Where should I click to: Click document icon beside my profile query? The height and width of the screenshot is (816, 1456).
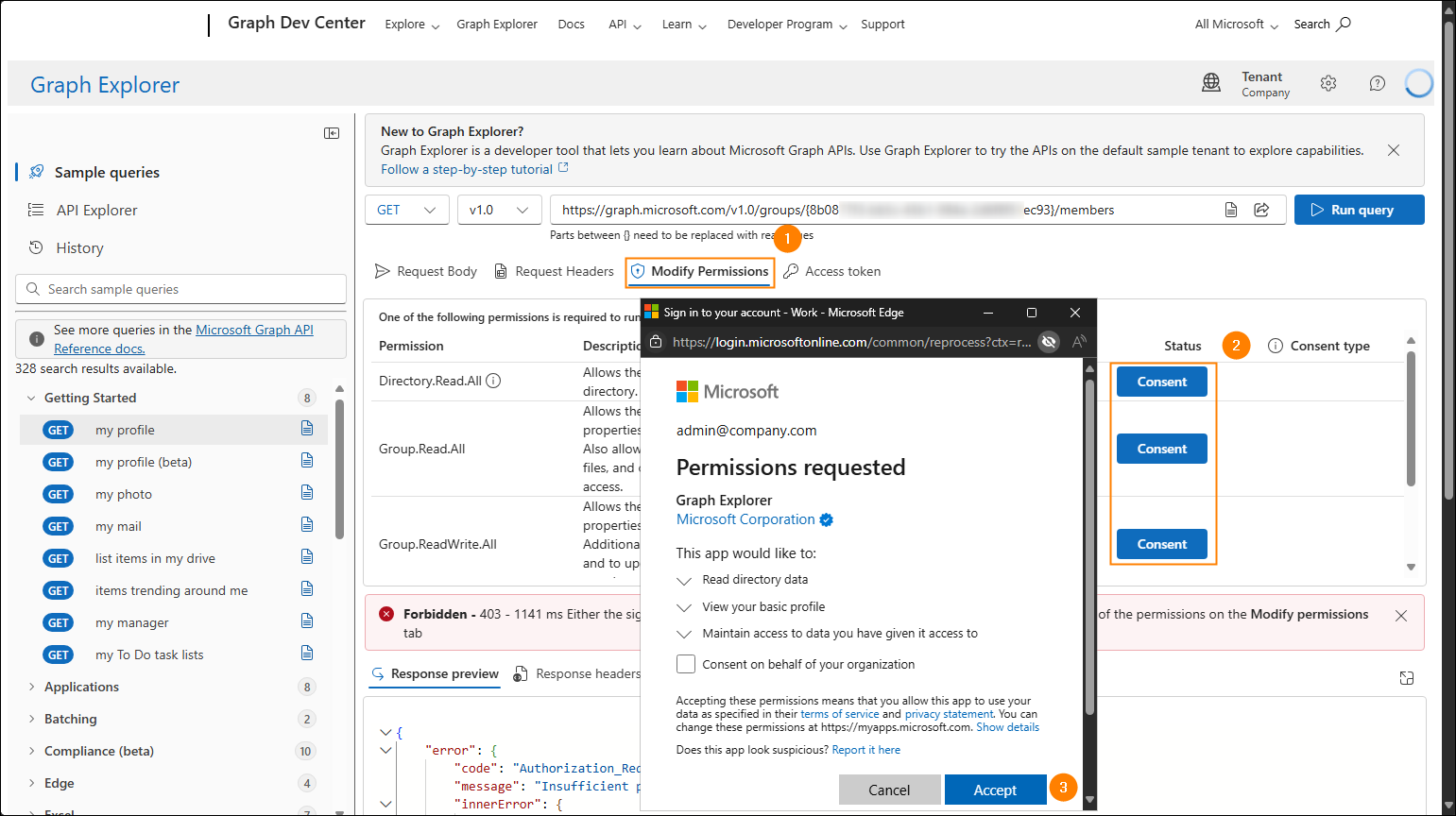tap(307, 429)
